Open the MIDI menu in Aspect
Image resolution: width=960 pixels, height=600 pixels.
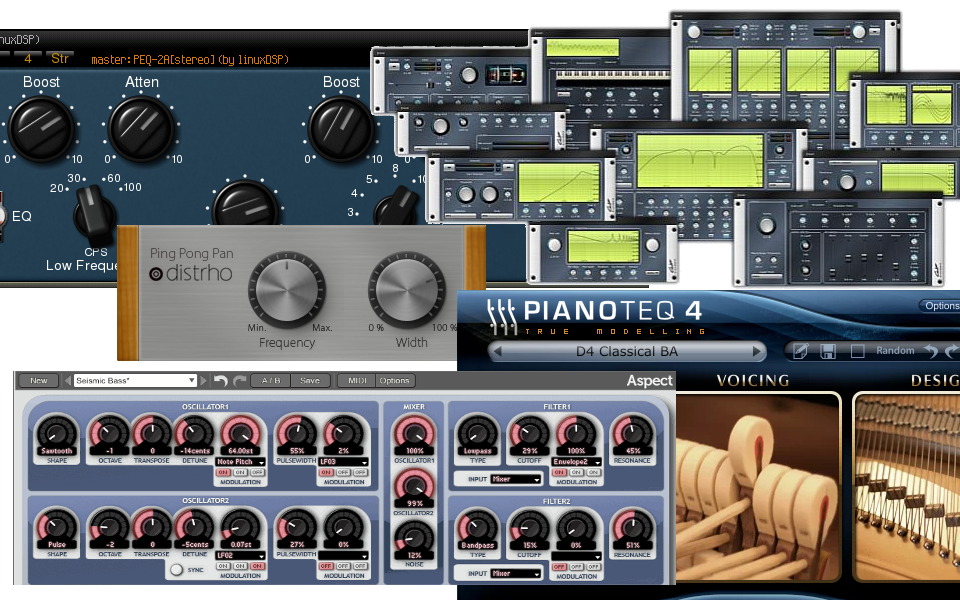(357, 381)
